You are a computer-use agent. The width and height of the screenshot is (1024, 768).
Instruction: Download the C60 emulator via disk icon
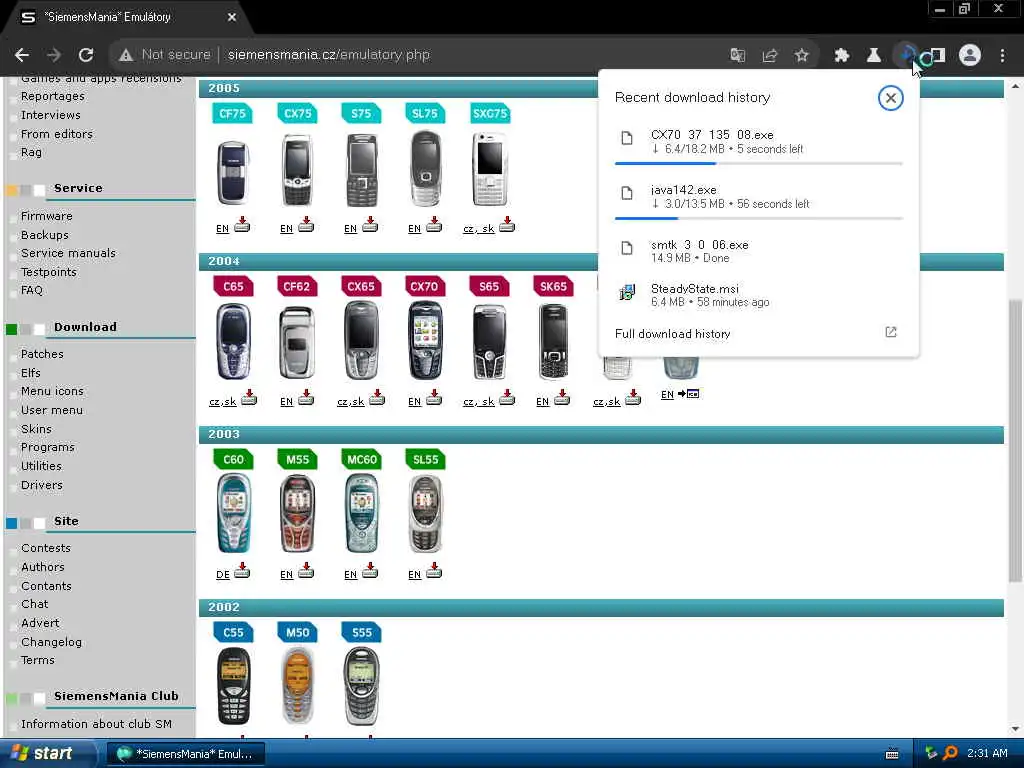tap(242, 571)
